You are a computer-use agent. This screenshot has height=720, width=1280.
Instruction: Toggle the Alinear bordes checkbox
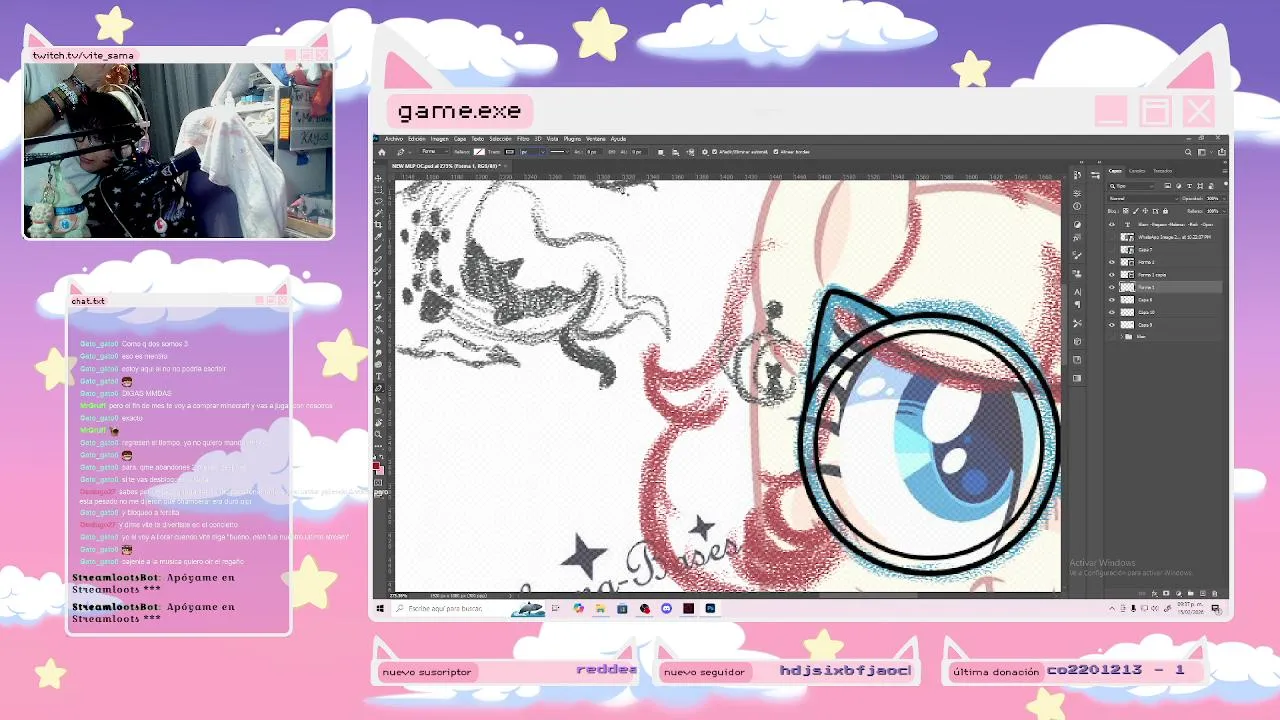click(x=776, y=152)
